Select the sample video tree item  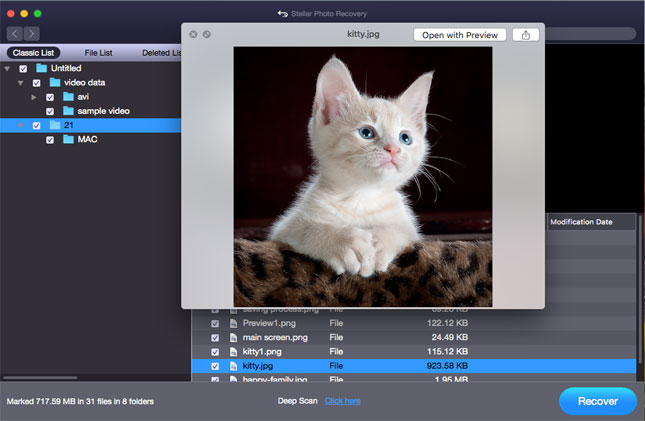coord(103,111)
